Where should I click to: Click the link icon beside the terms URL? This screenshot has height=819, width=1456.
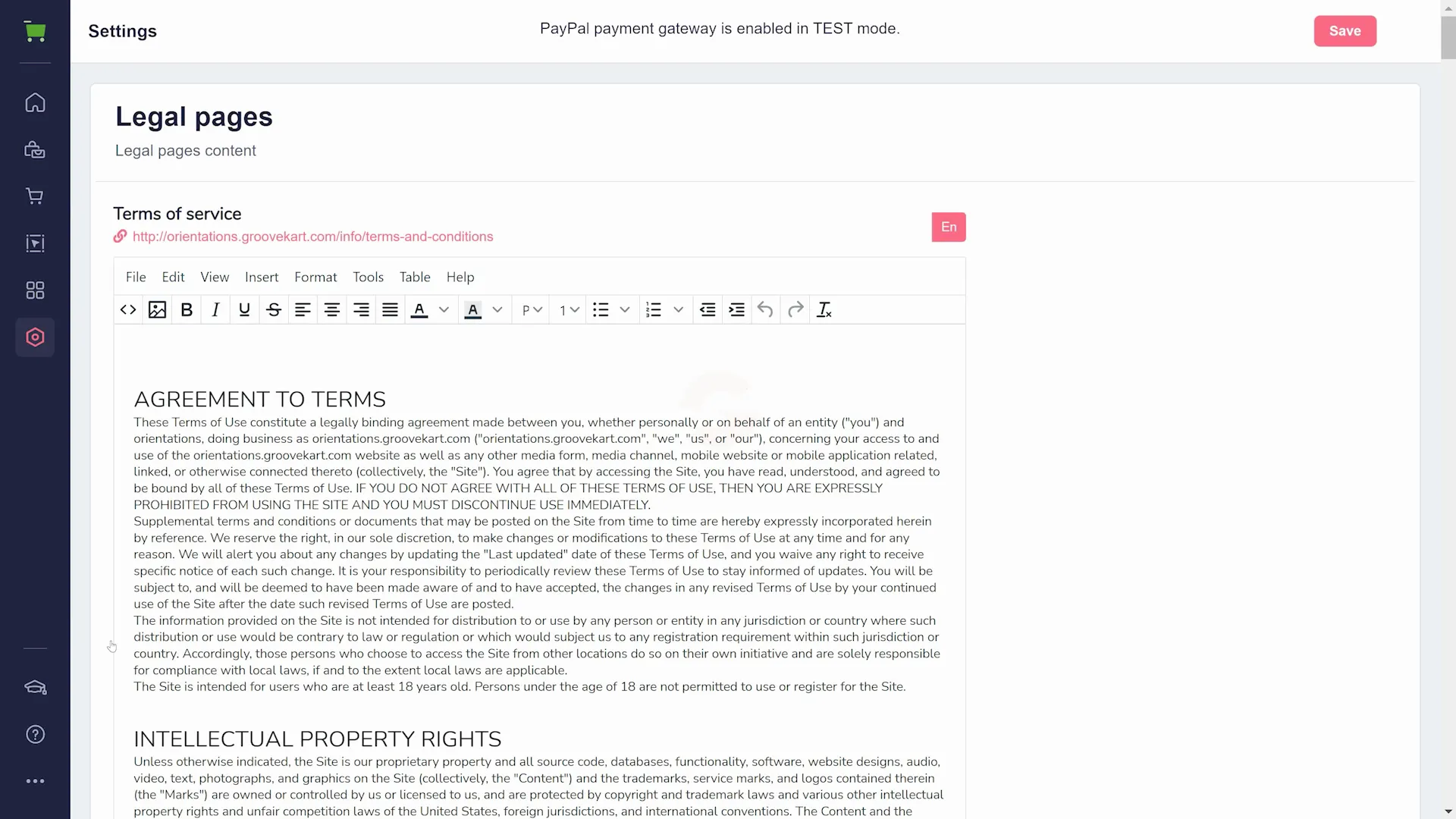pos(120,237)
